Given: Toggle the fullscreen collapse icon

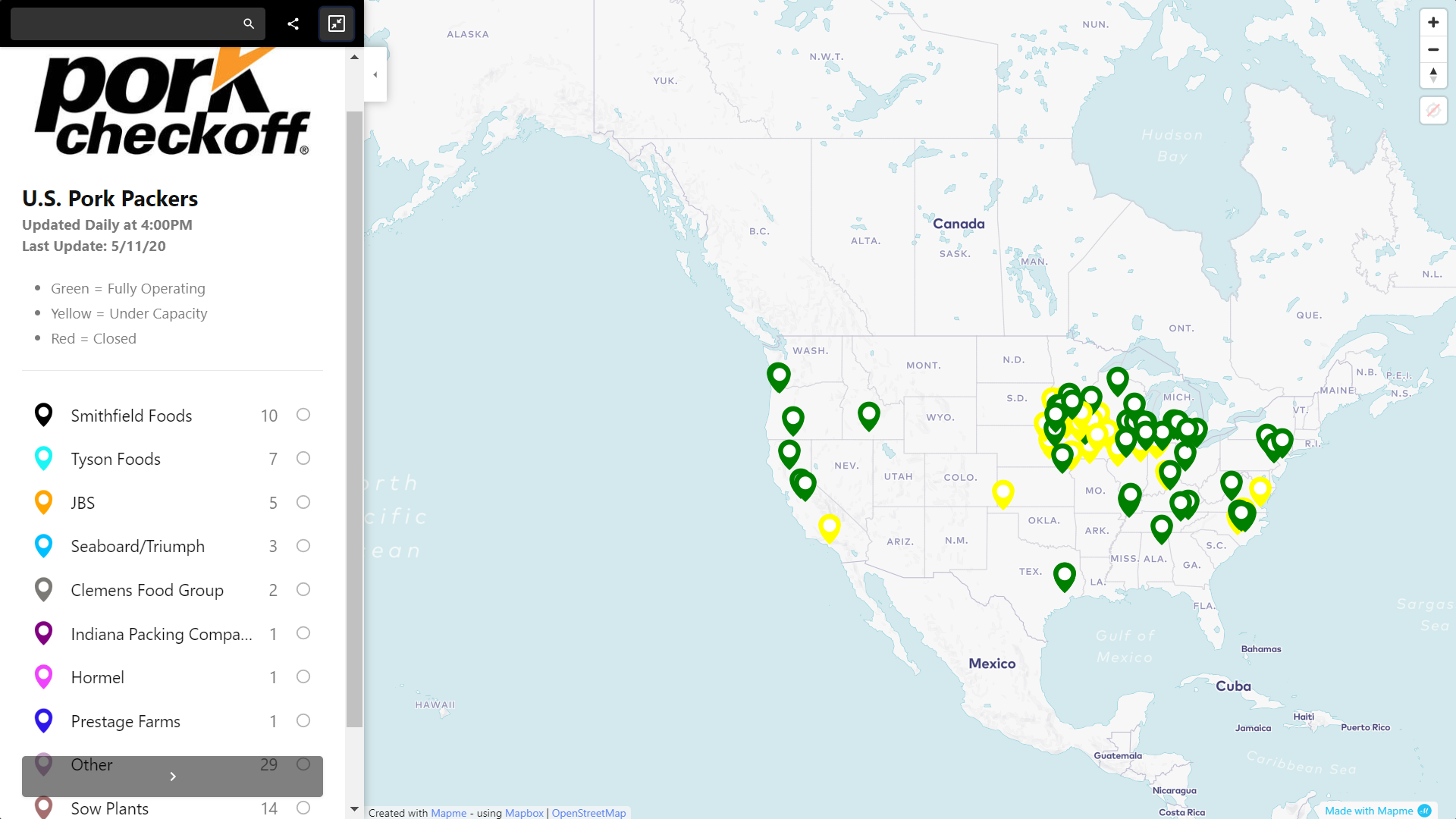Looking at the screenshot, I should [337, 24].
